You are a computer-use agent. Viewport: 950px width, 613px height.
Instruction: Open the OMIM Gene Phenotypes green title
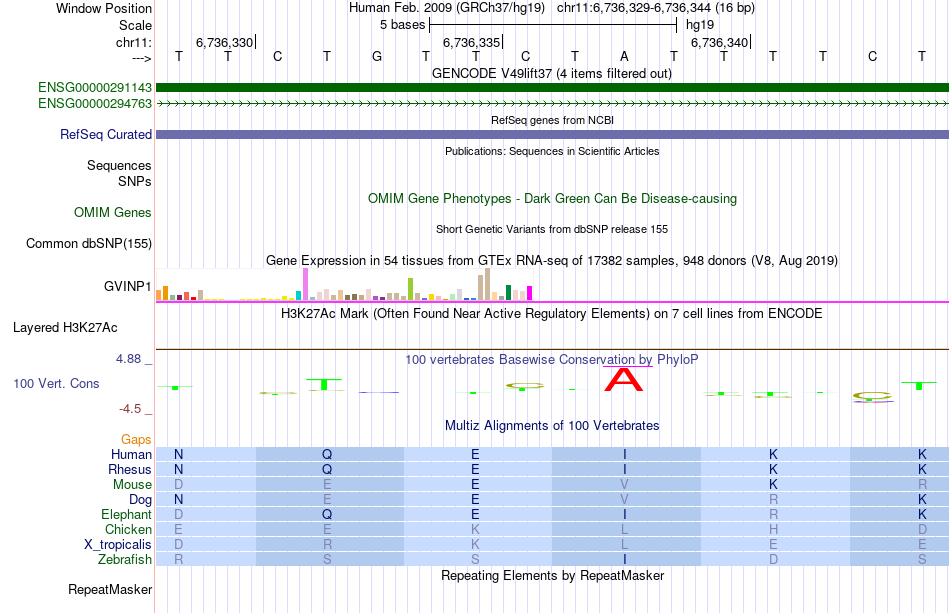(552, 199)
